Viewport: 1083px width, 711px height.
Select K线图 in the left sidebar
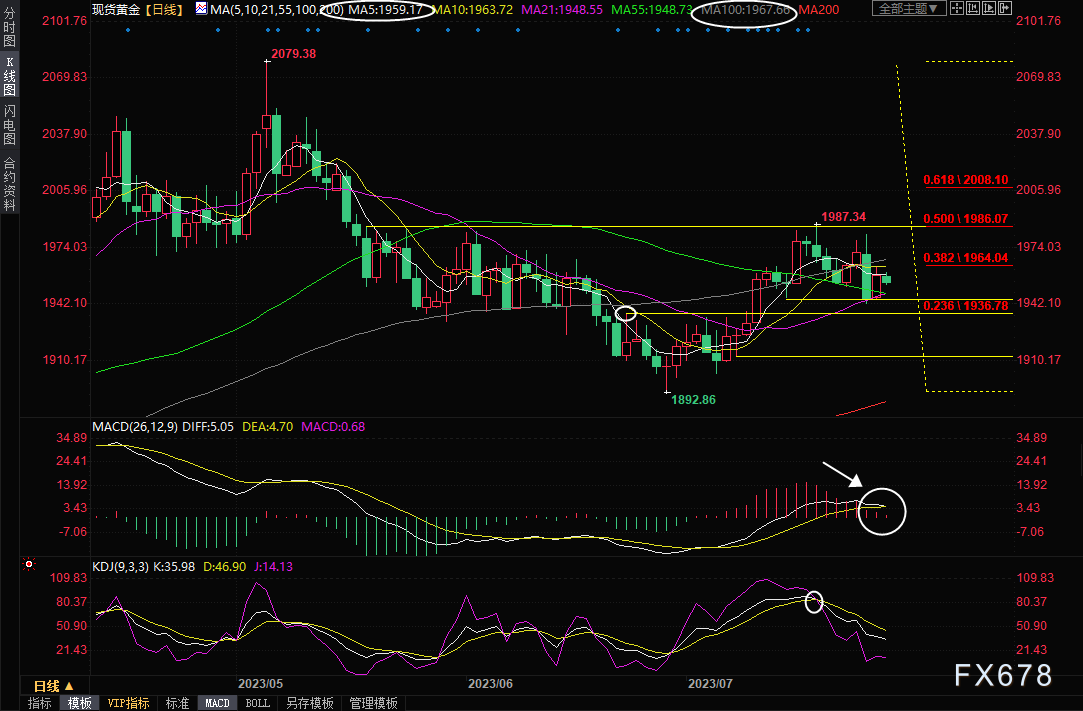9,77
